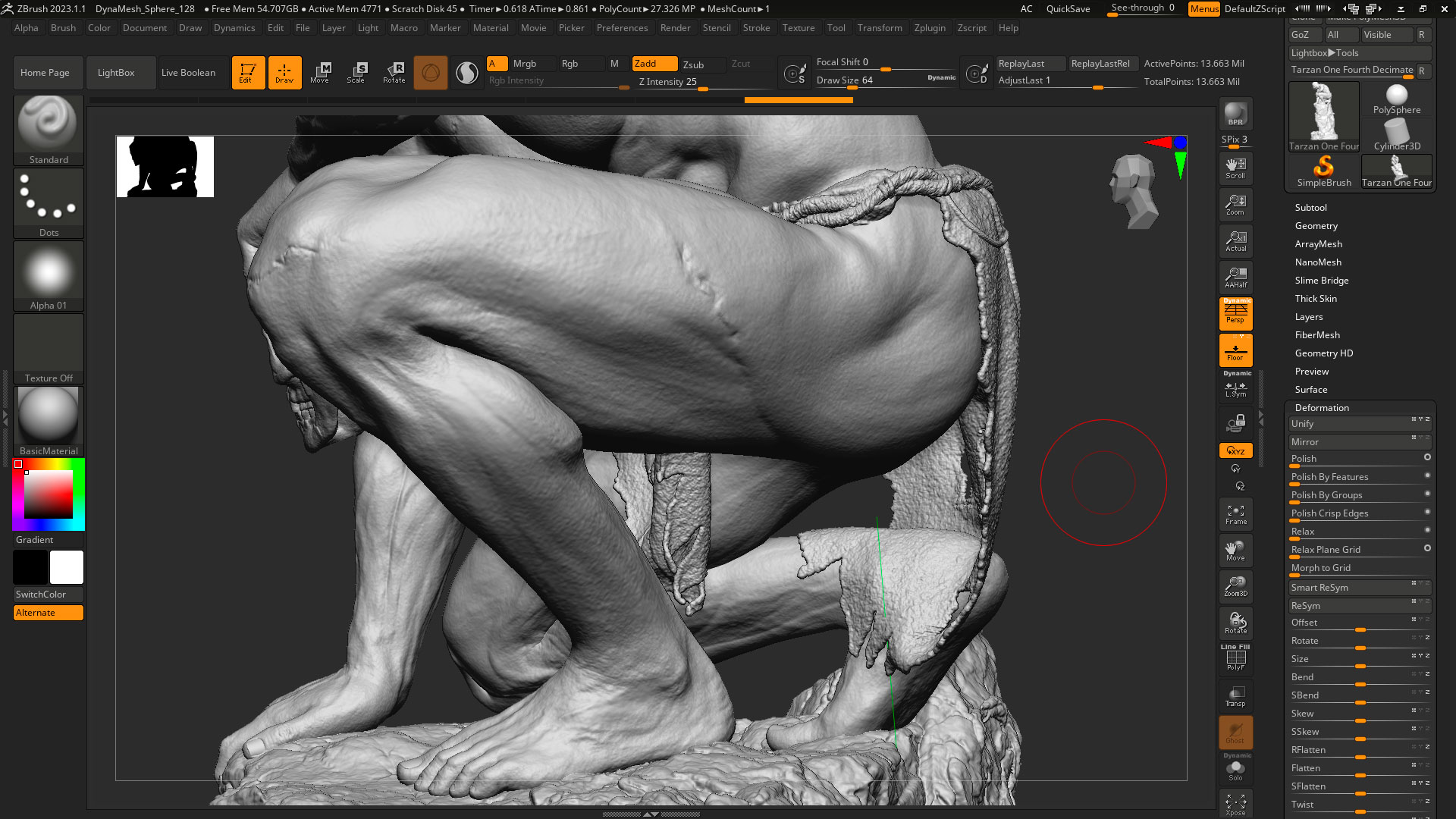Click the Frame view icon
This screenshot has width=1456, height=819.
(x=1235, y=513)
